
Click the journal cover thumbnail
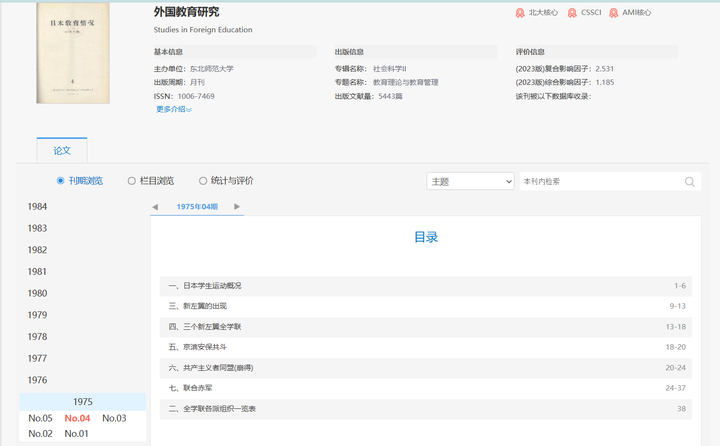[x=73, y=53]
